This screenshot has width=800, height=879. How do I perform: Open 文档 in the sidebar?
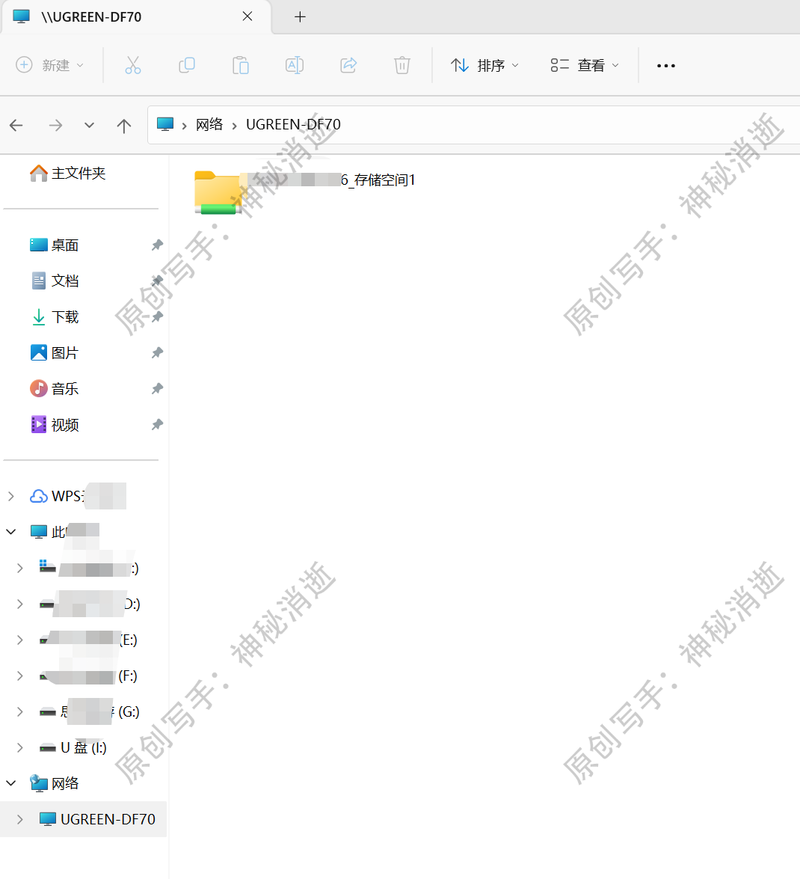pyautogui.click(x=54, y=281)
